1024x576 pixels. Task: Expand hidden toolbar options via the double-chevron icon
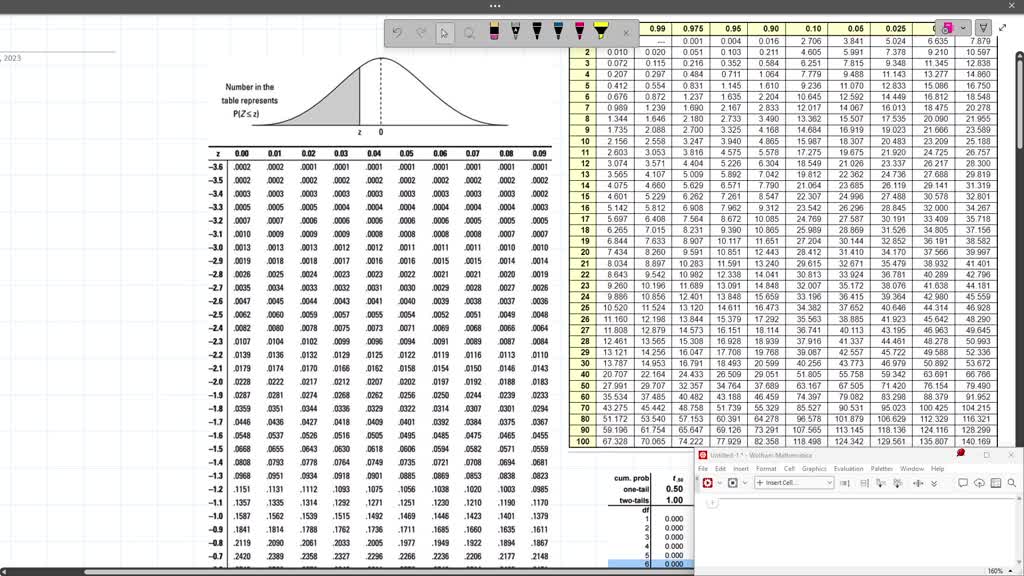(934, 484)
